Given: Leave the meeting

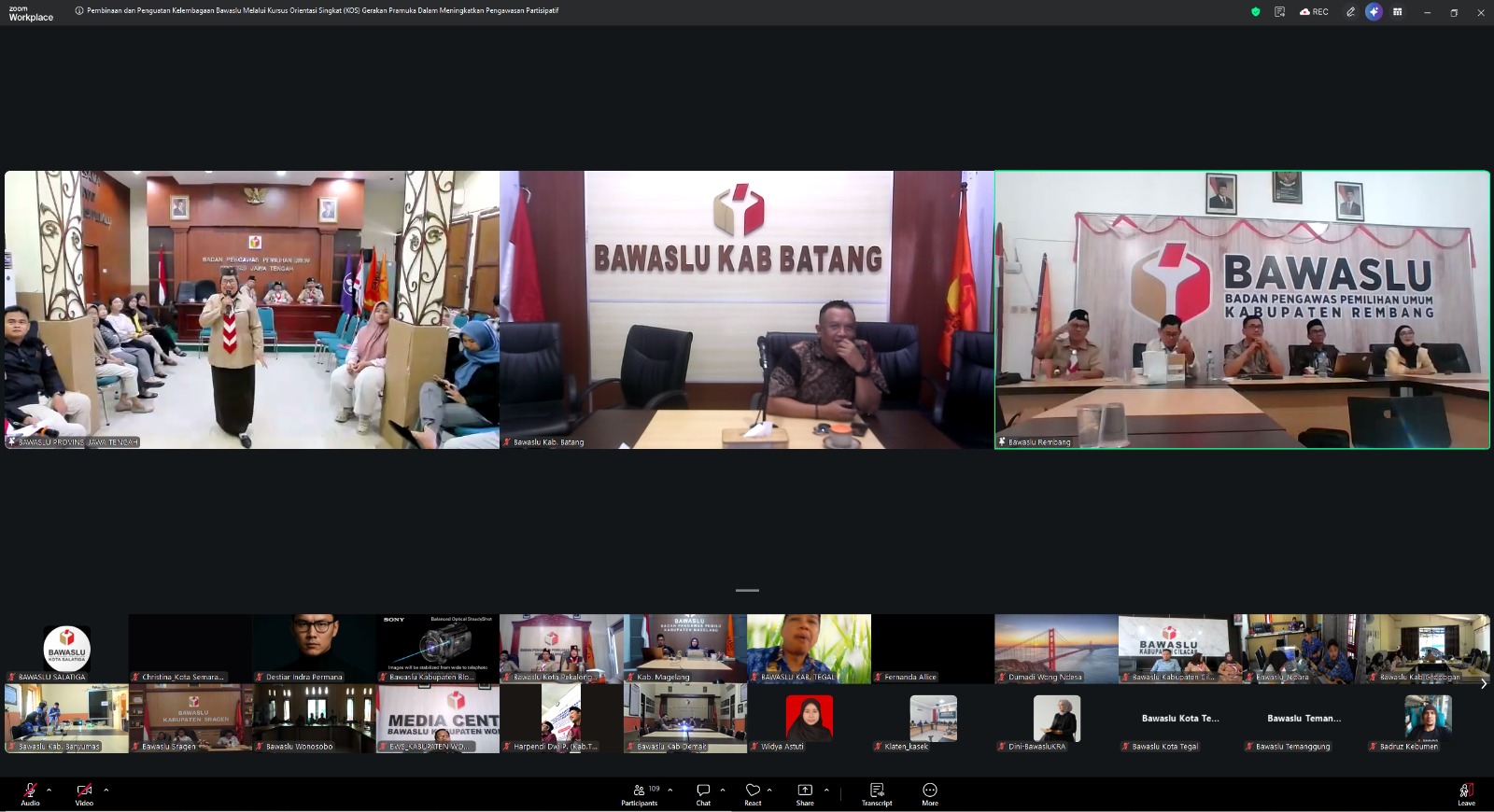Looking at the screenshot, I should [1467, 794].
